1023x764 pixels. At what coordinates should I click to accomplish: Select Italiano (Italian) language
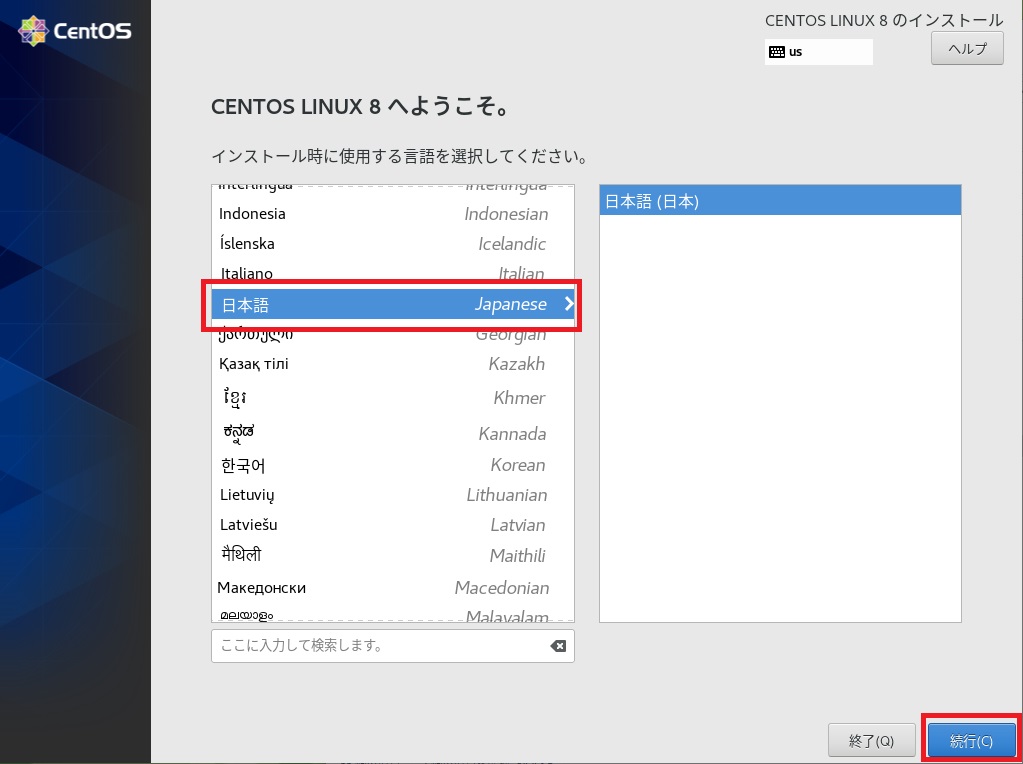[x=393, y=273]
